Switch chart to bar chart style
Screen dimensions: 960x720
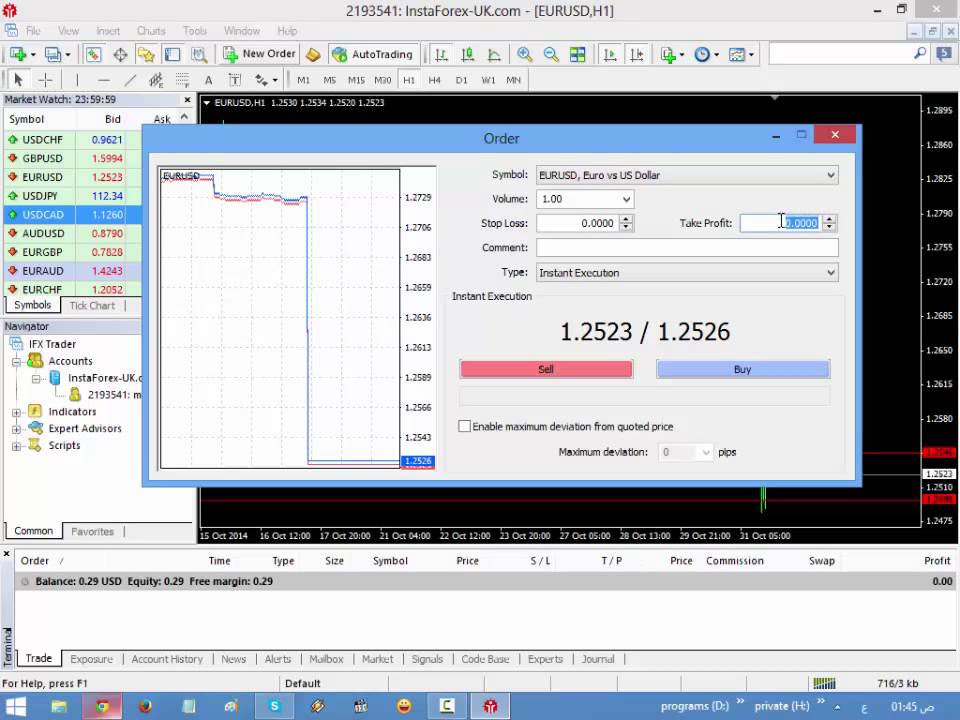441,54
